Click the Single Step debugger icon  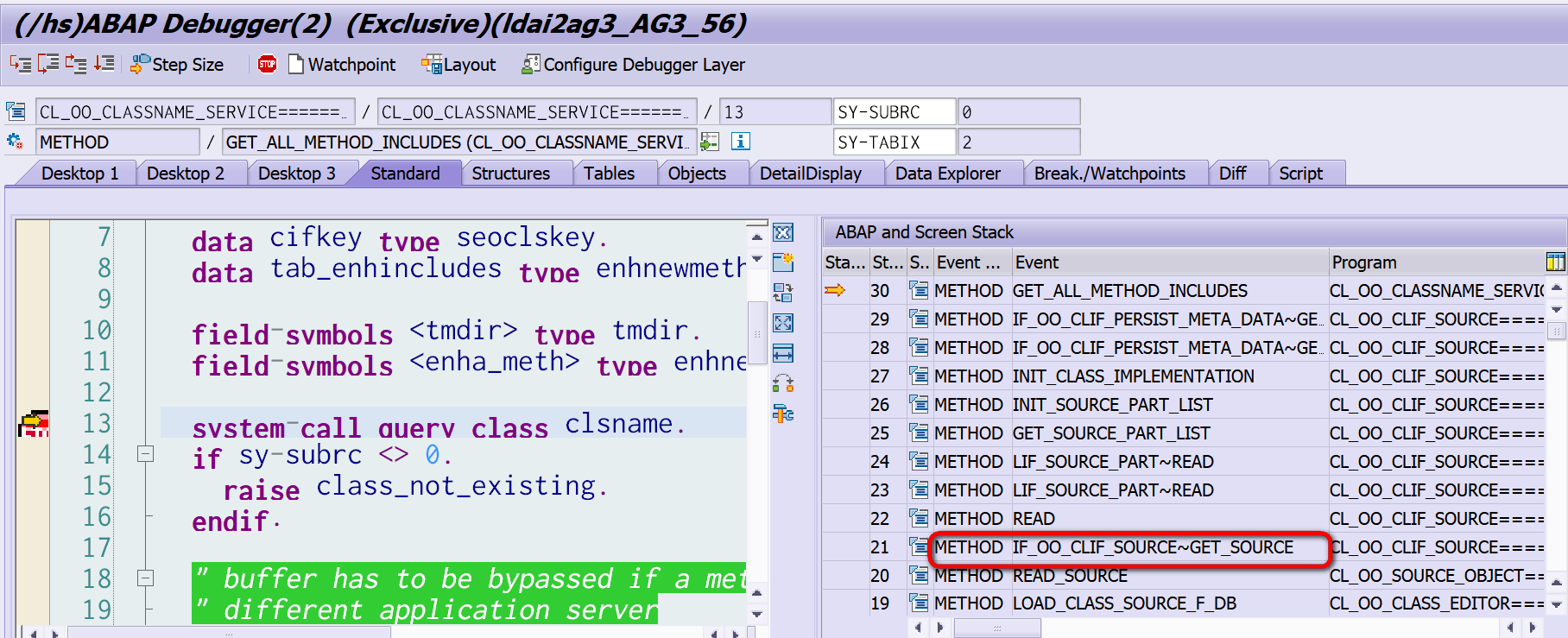pyautogui.click(x=20, y=64)
